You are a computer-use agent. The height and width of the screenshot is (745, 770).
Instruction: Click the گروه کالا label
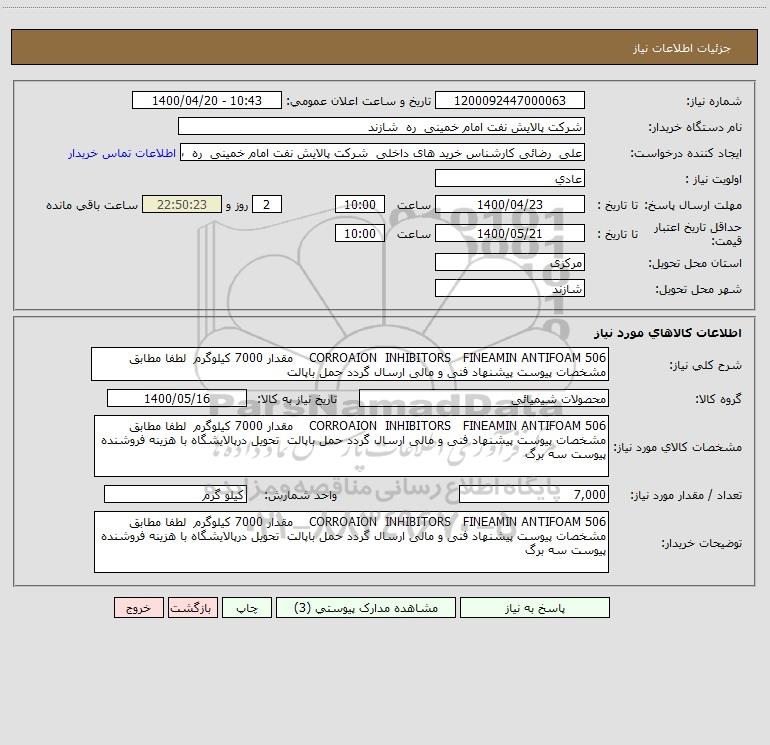[718, 399]
